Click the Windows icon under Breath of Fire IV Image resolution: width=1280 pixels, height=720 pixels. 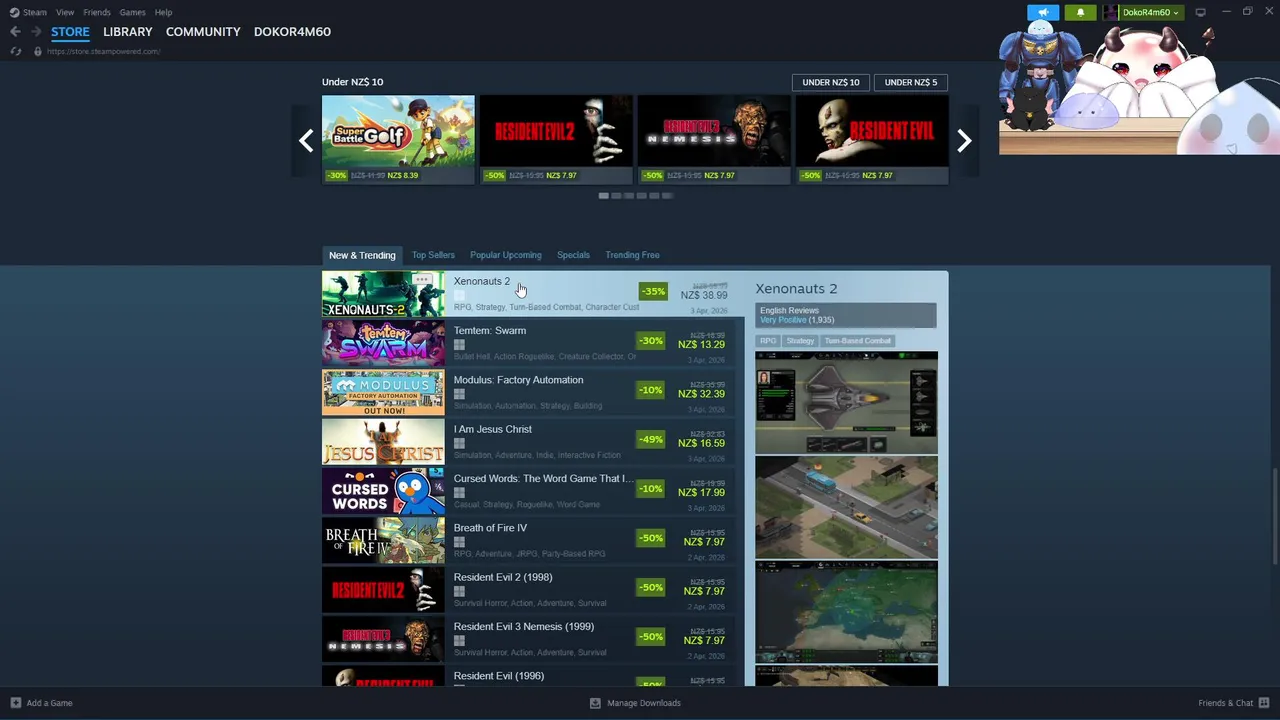[459, 542]
